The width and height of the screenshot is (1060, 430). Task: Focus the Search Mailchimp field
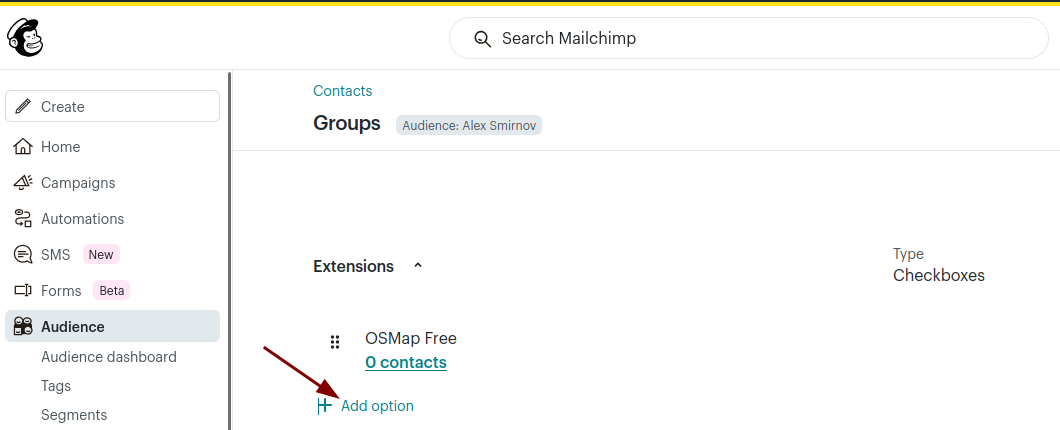(748, 38)
